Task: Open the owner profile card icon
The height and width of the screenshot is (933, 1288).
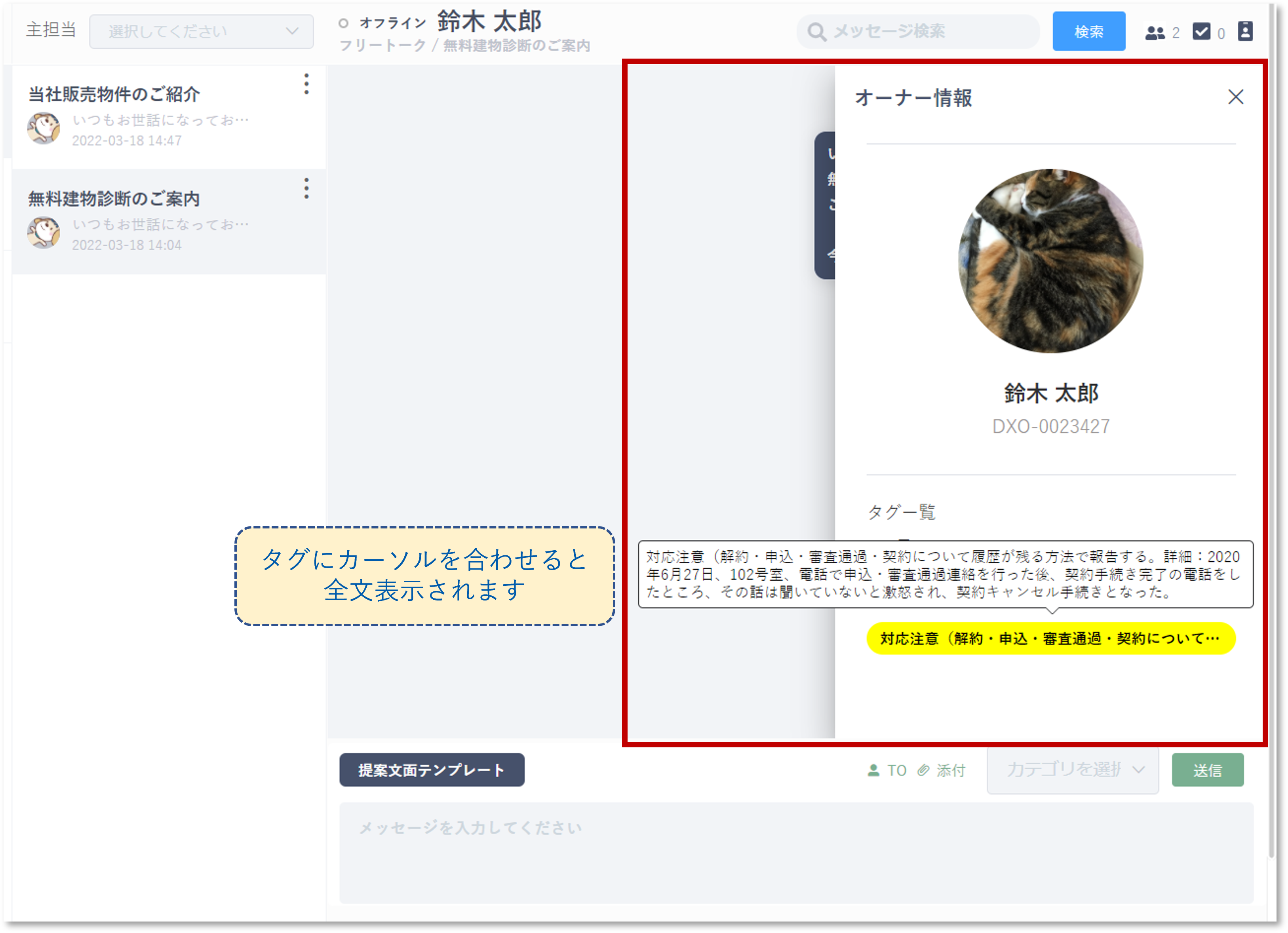Action: coord(1245,31)
